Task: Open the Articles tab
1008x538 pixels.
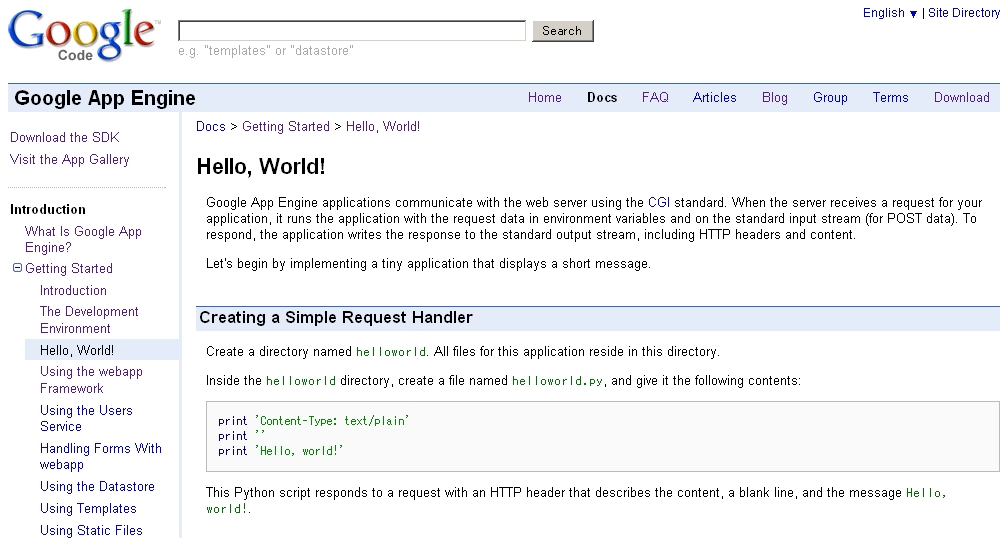Action: tap(714, 98)
